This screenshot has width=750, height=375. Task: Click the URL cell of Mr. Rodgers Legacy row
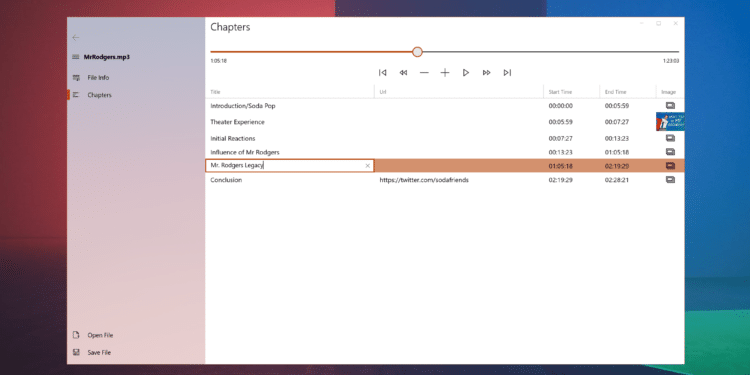click(459, 166)
